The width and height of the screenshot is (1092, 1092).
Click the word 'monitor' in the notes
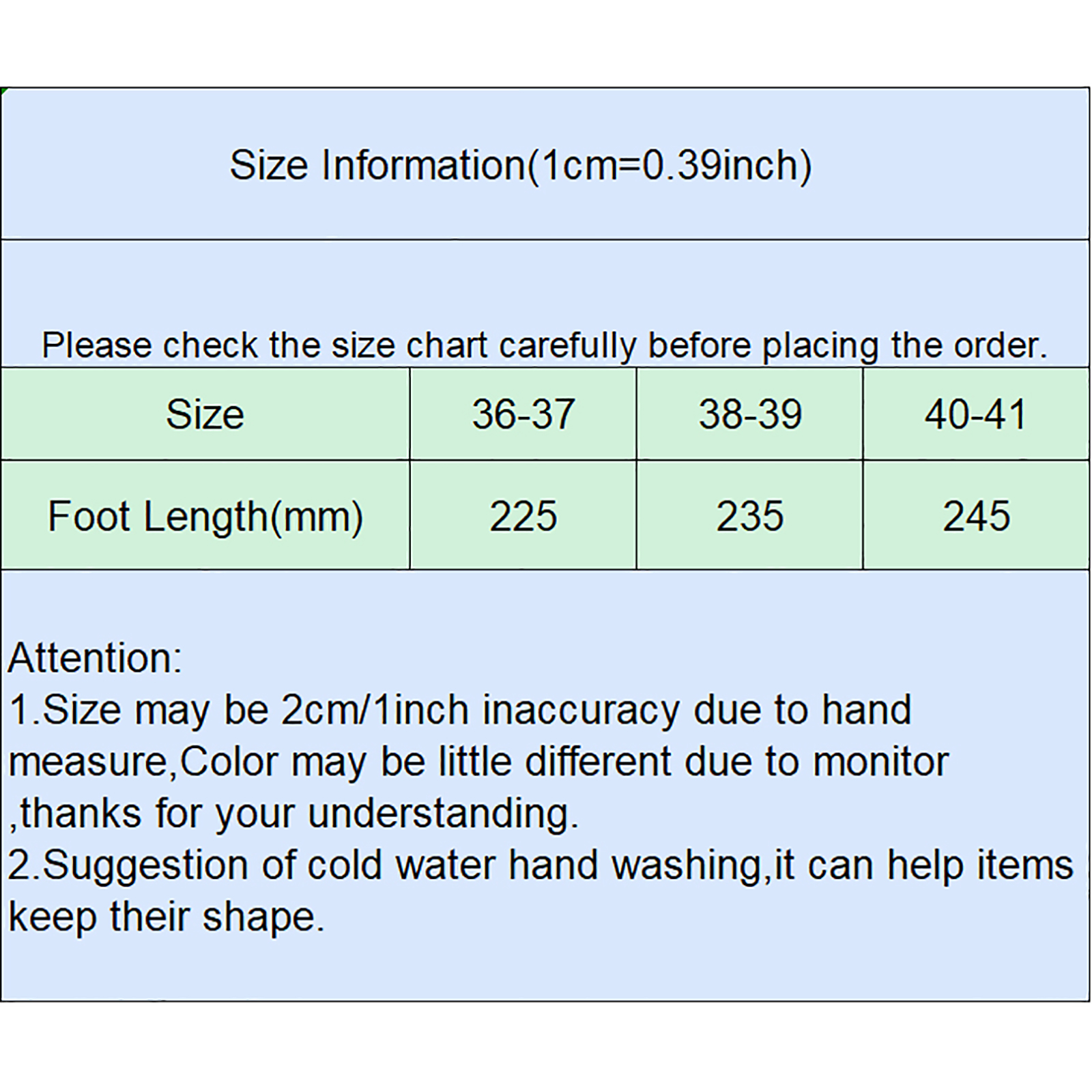tap(880, 762)
